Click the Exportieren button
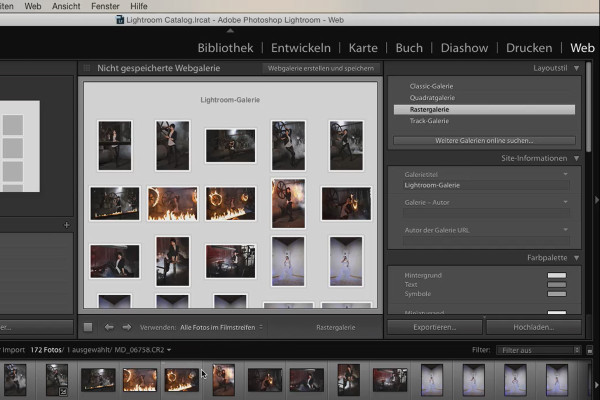 pos(435,327)
